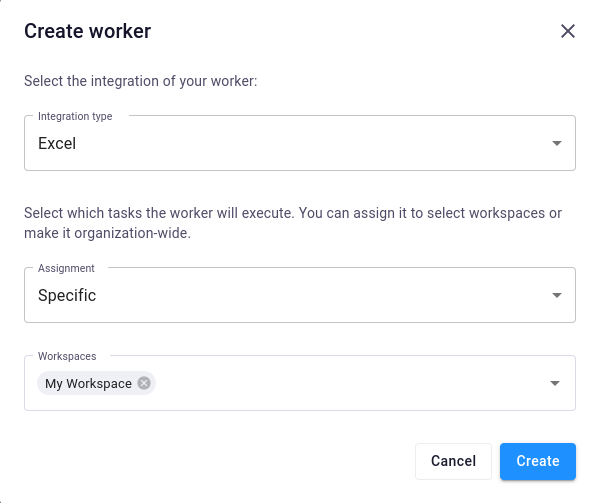Viewport: 599px width, 503px height.
Task: Click the Workspaces field label
Action: tap(67, 356)
